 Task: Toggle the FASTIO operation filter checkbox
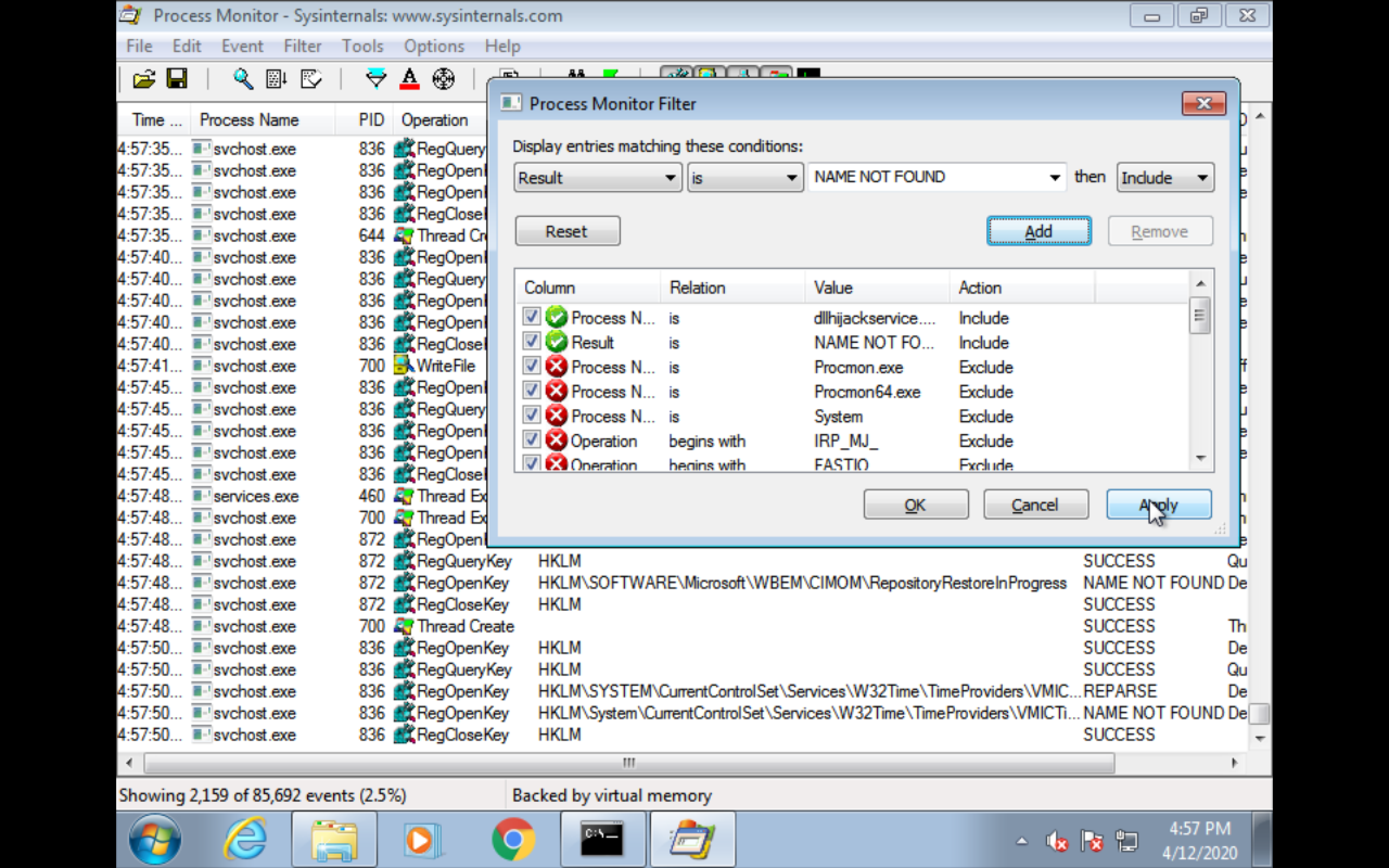[x=532, y=462]
